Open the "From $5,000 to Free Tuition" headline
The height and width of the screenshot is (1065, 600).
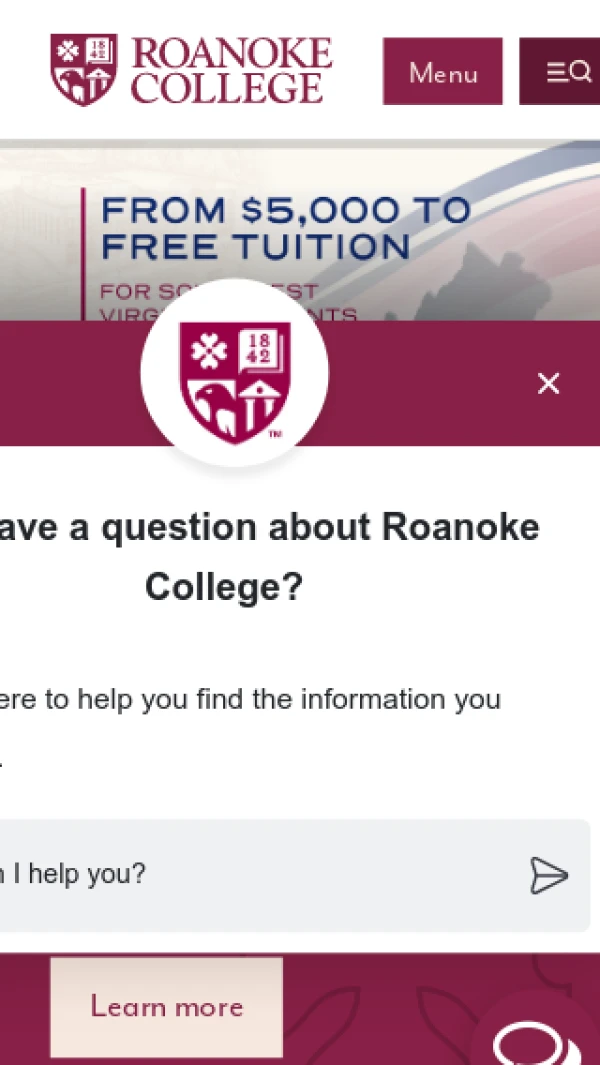285,228
